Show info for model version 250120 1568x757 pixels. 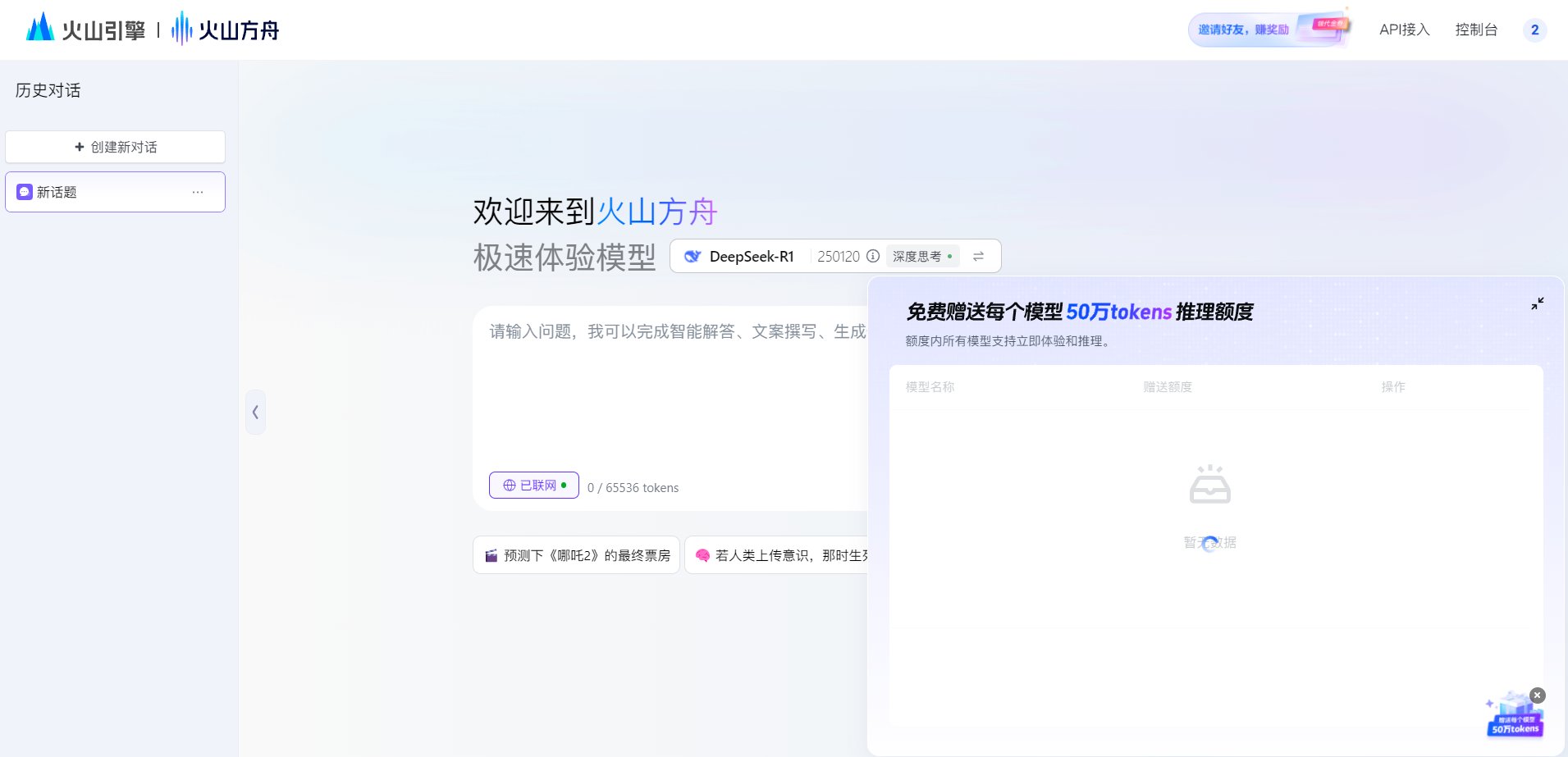click(x=873, y=256)
